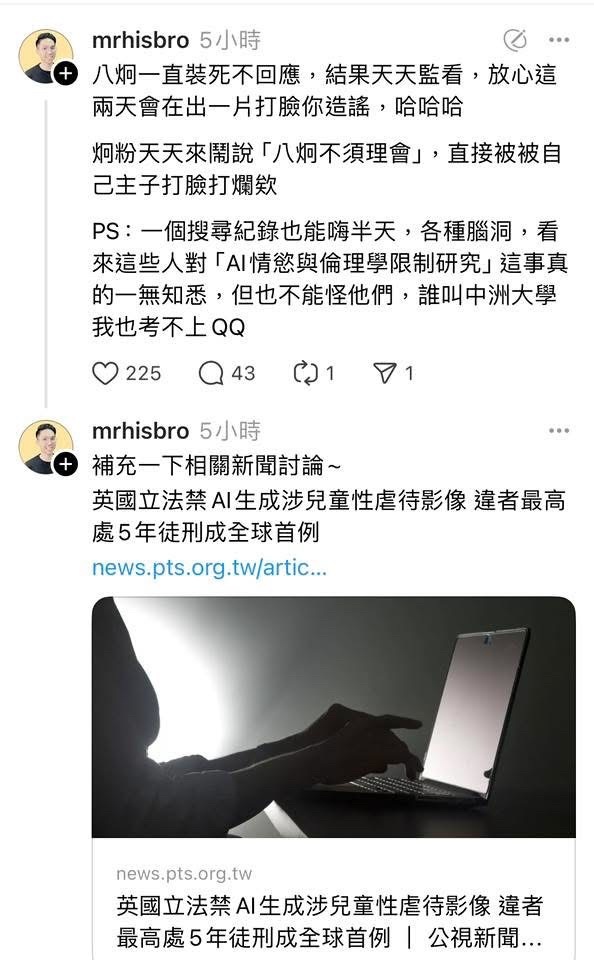Open comments on the first post
Viewport: 594px width, 960px height.
click(x=211, y=373)
